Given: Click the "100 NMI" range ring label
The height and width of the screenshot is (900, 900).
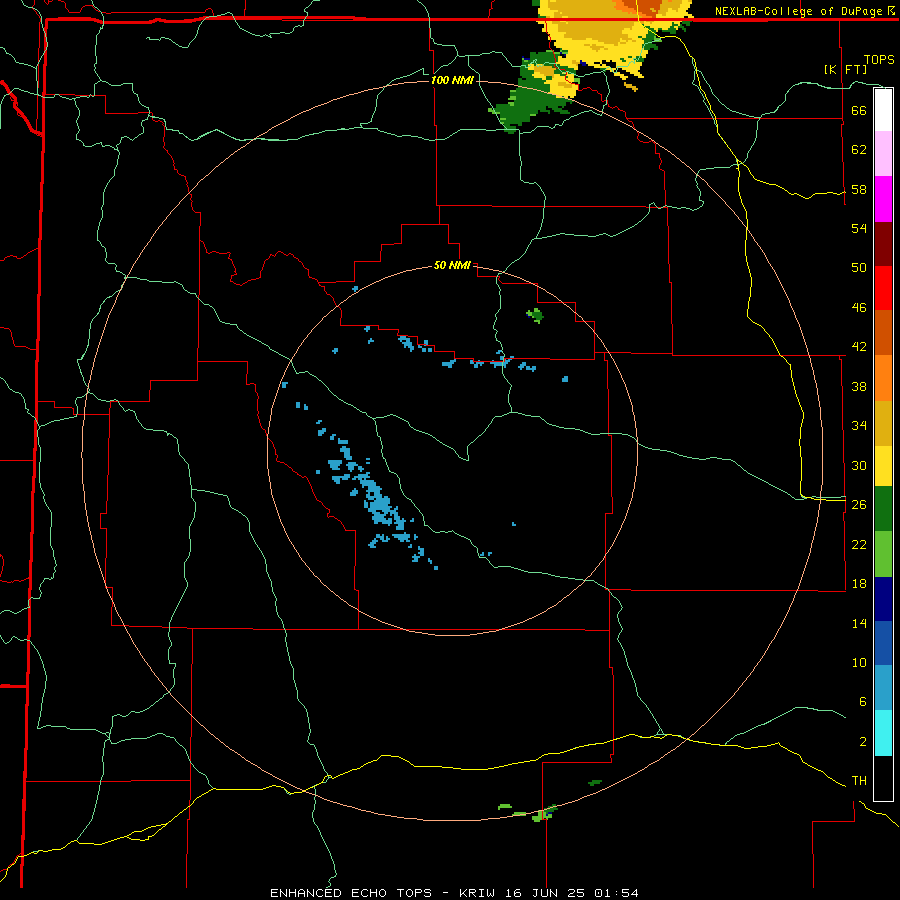Looking at the screenshot, I should pyautogui.click(x=452, y=80).
